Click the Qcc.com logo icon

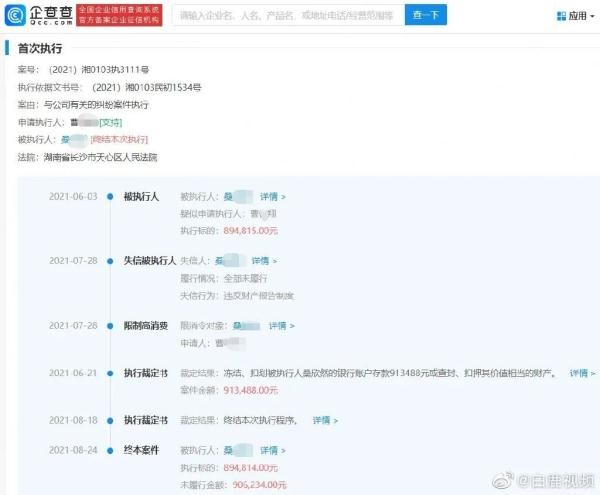15,15
